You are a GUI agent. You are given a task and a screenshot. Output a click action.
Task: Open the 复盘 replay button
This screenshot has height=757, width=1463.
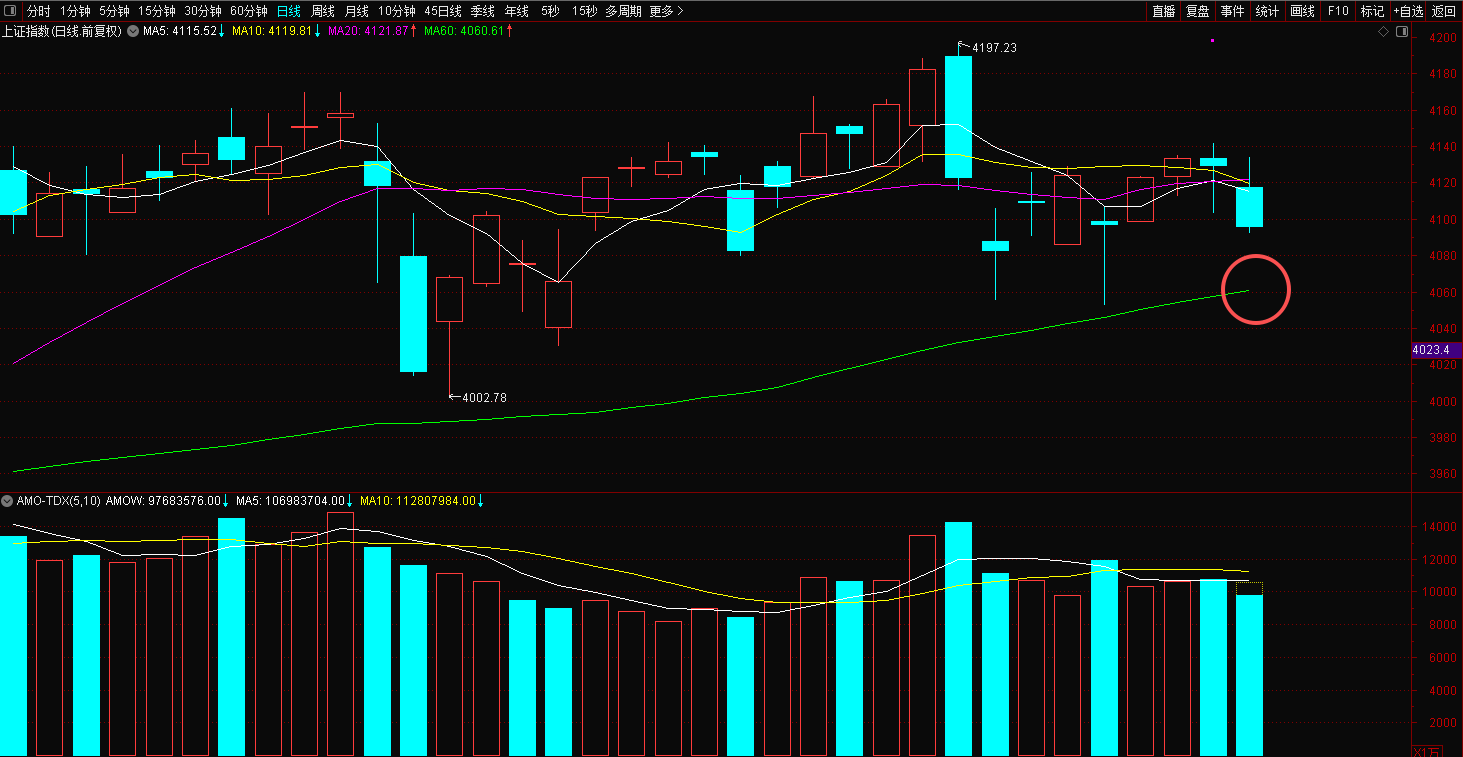(1197, 11)
